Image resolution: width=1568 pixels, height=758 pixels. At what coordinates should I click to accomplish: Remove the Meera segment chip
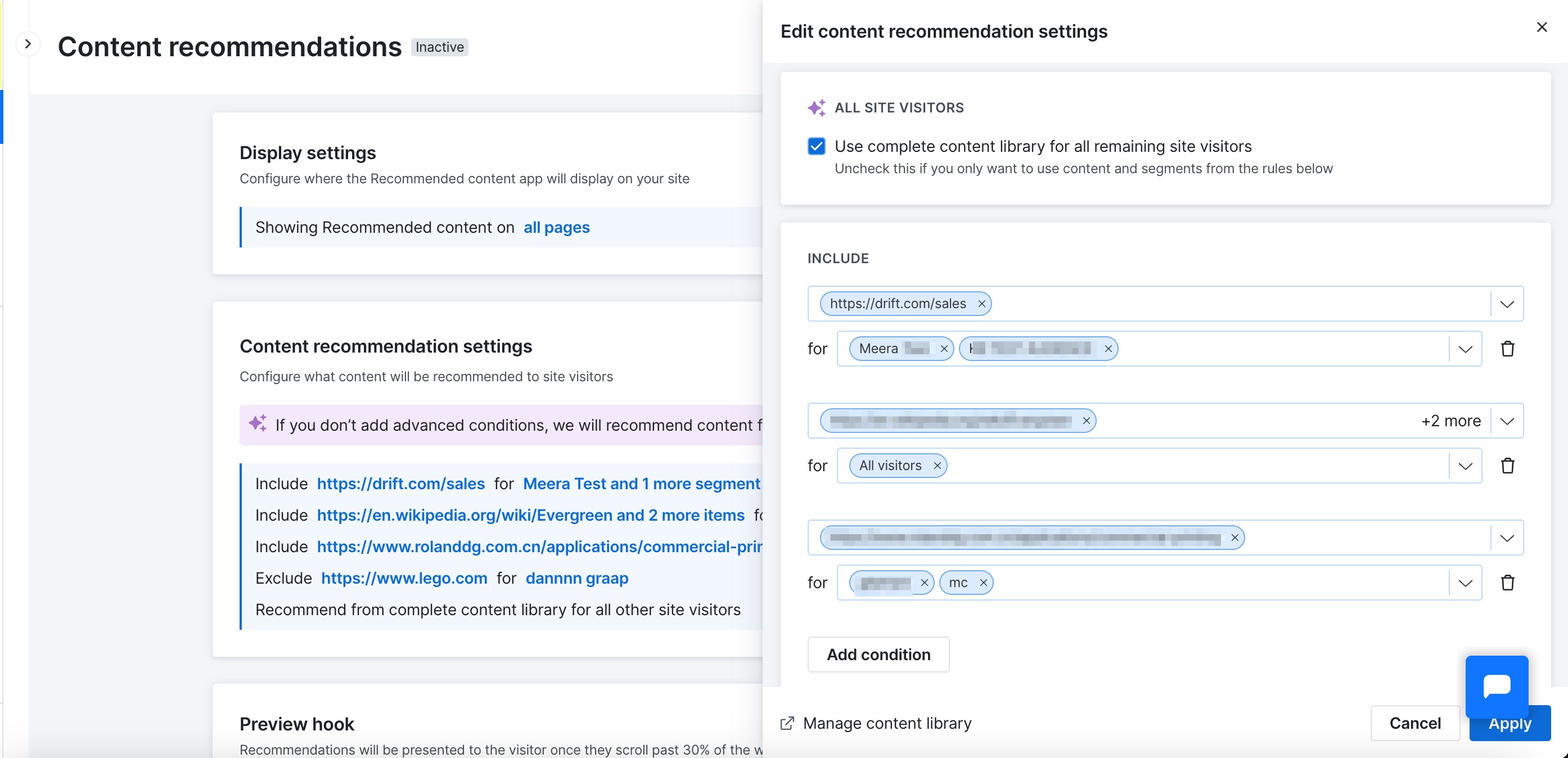tap(944, 349)
